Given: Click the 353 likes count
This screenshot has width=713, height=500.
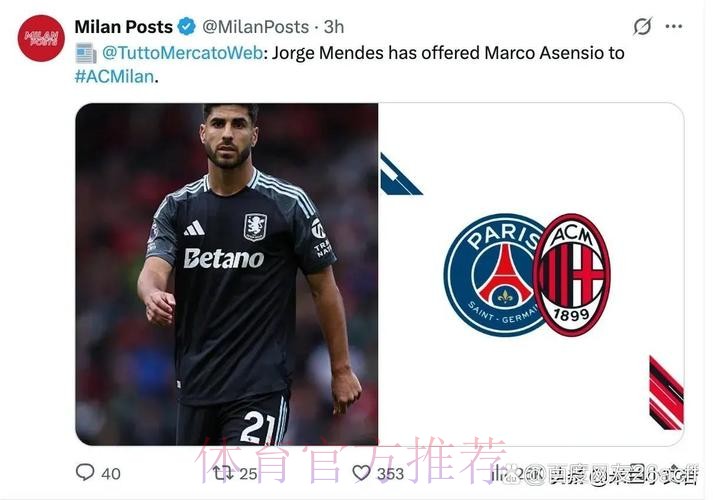Looking at the screenshot, I should 390,474.
